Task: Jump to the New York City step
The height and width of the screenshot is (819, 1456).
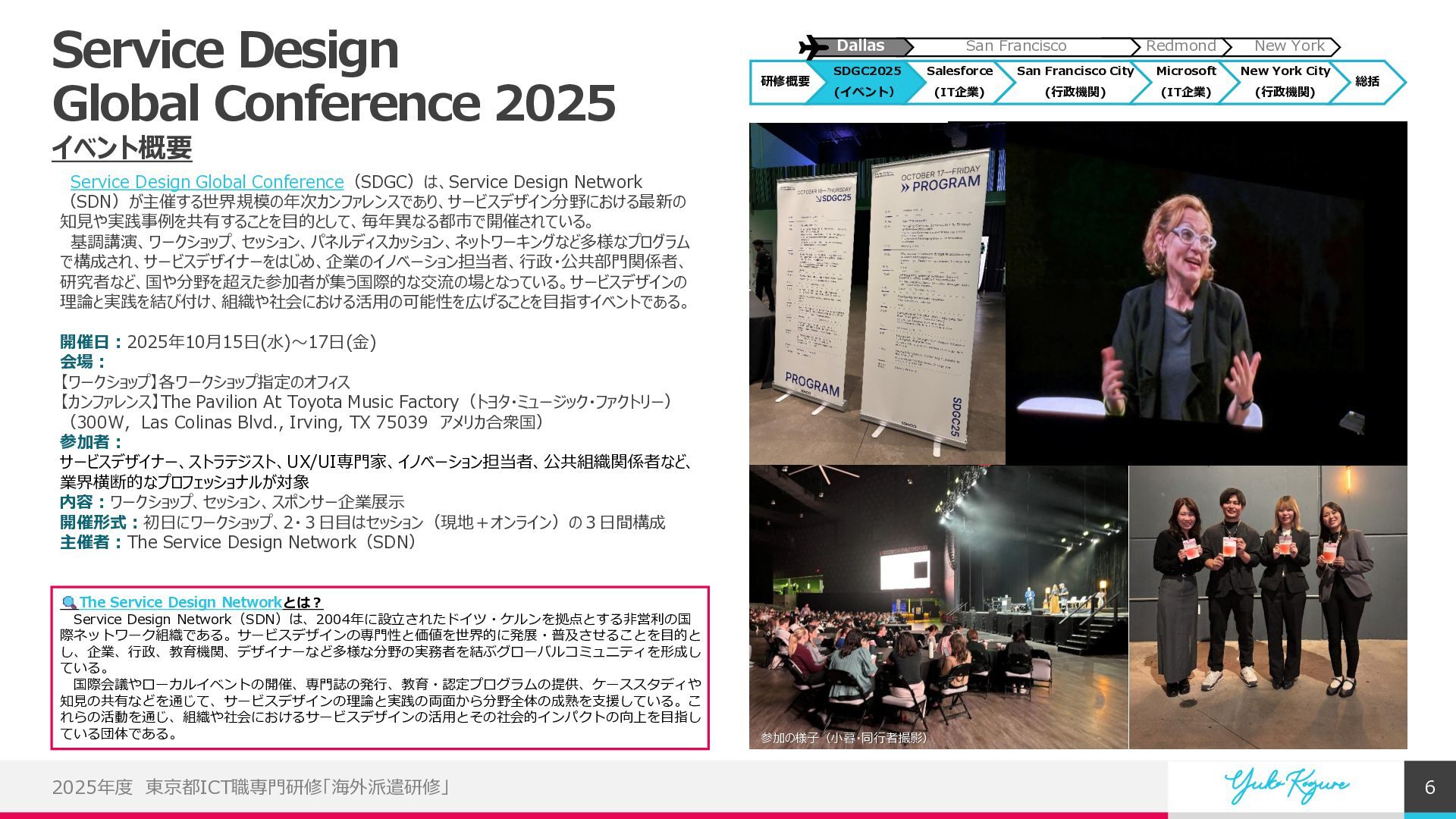Action: (1285, 81)
